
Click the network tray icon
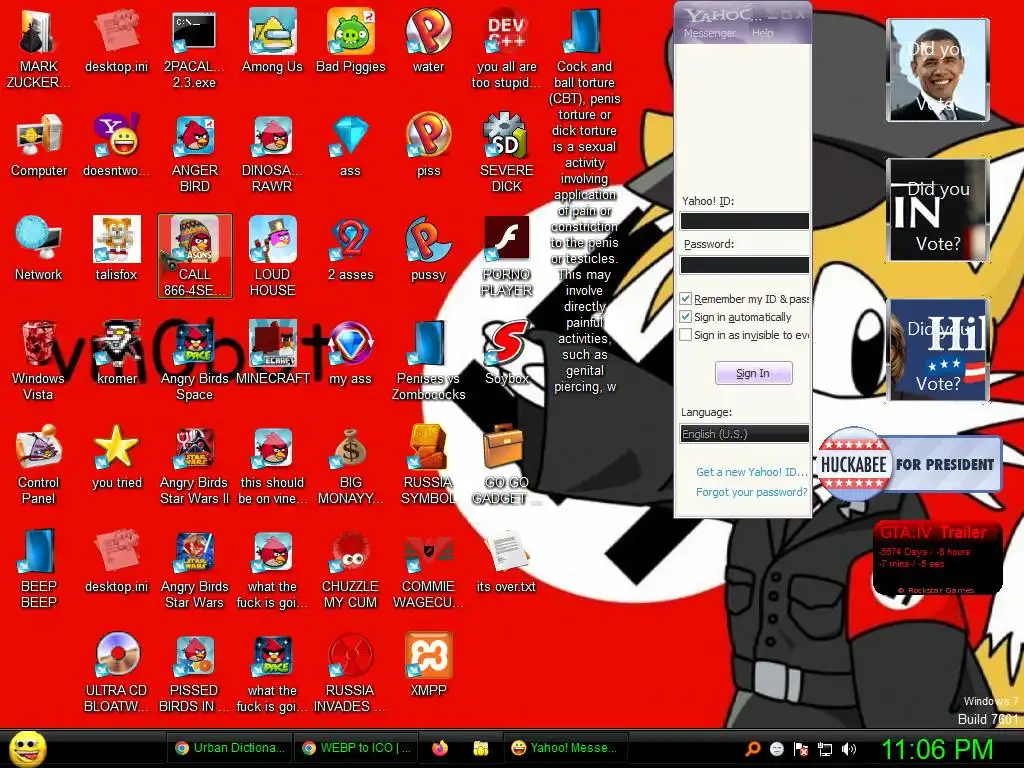coord(825,749)
